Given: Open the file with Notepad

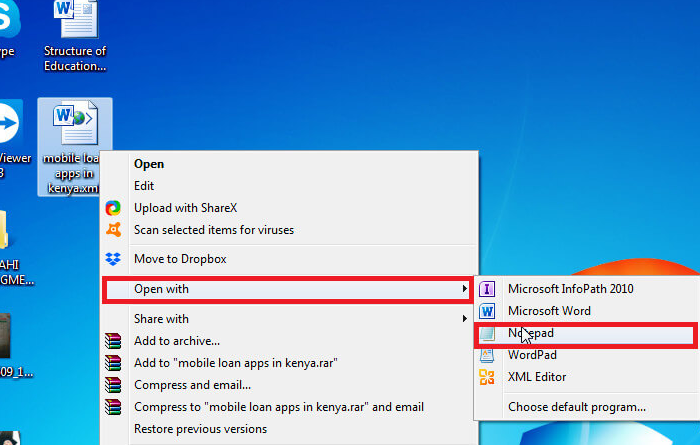Looking at the screenshot, I should click(585, 334).
